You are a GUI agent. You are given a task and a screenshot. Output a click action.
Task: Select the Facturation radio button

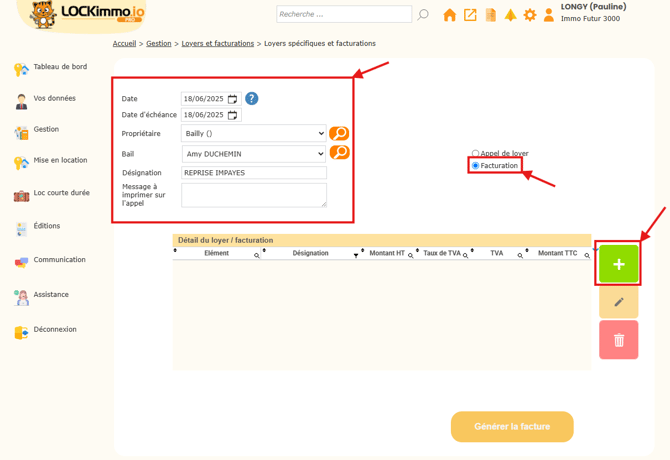point(476,166)
